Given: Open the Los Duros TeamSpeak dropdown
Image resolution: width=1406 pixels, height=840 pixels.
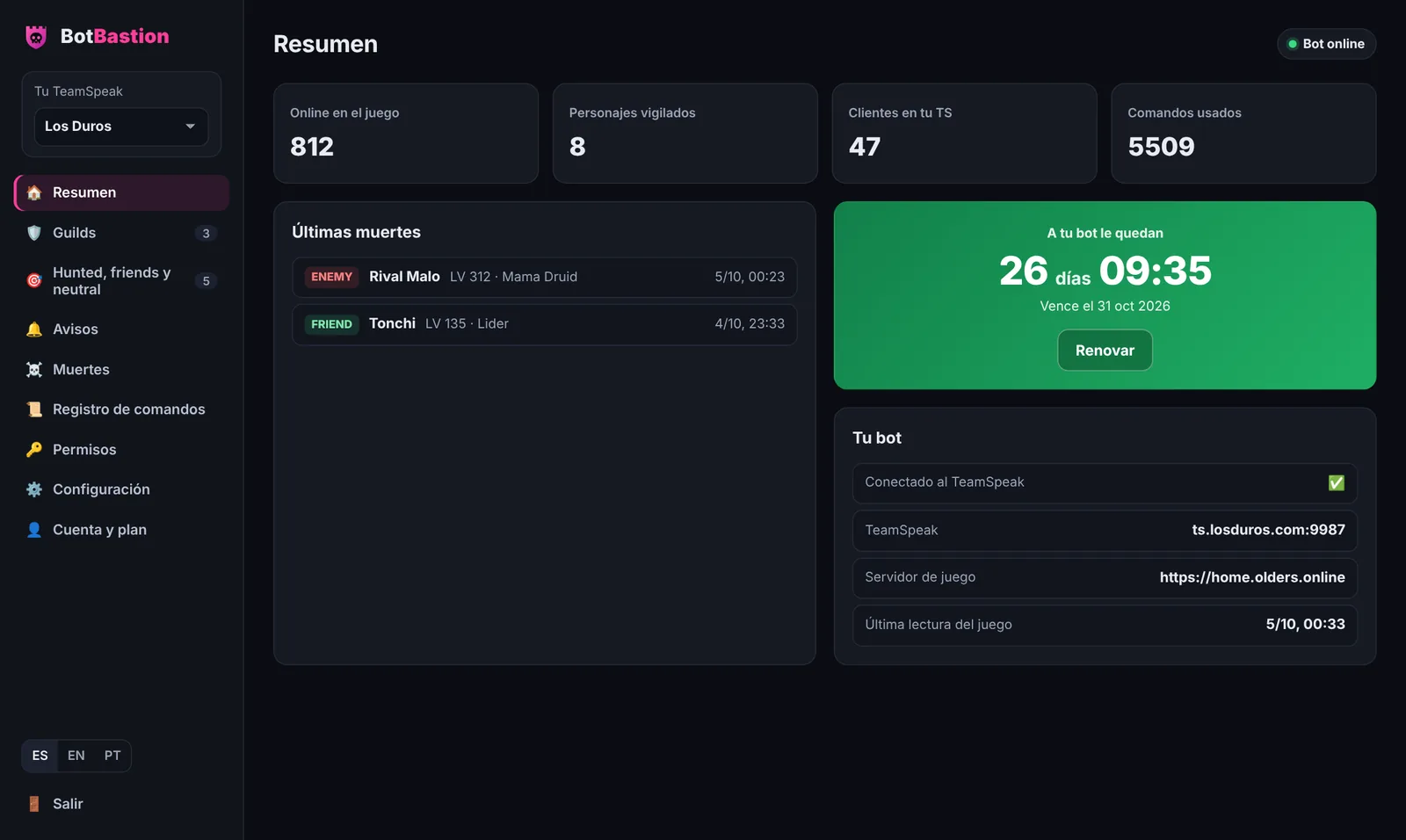Looking at the screenshot, I should coord(121,127).
